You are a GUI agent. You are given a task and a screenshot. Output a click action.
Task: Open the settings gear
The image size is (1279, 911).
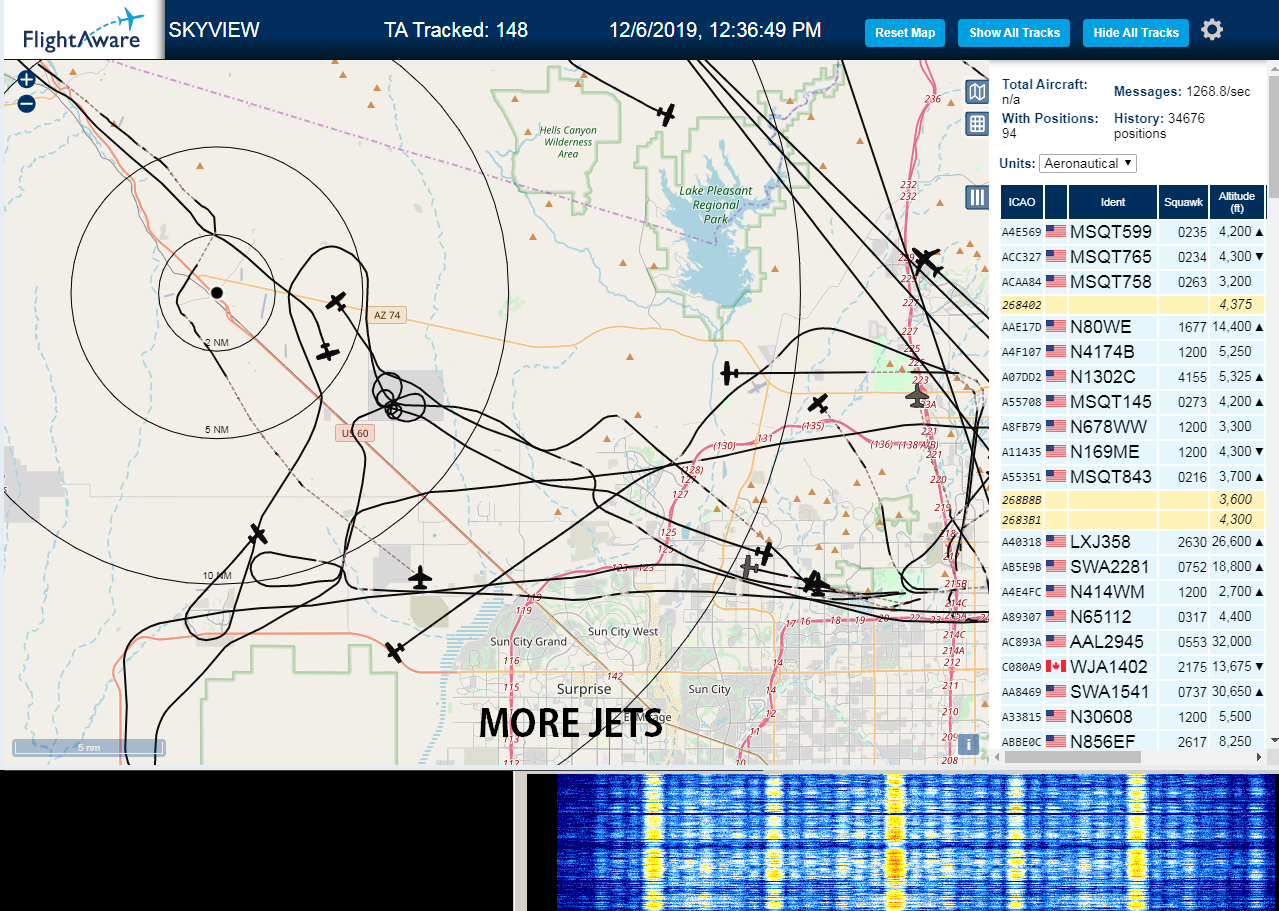tap(1212, 29)
